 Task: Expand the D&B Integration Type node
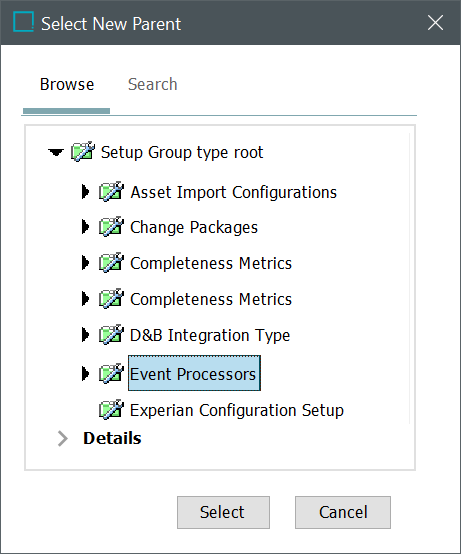click(85, 335)
